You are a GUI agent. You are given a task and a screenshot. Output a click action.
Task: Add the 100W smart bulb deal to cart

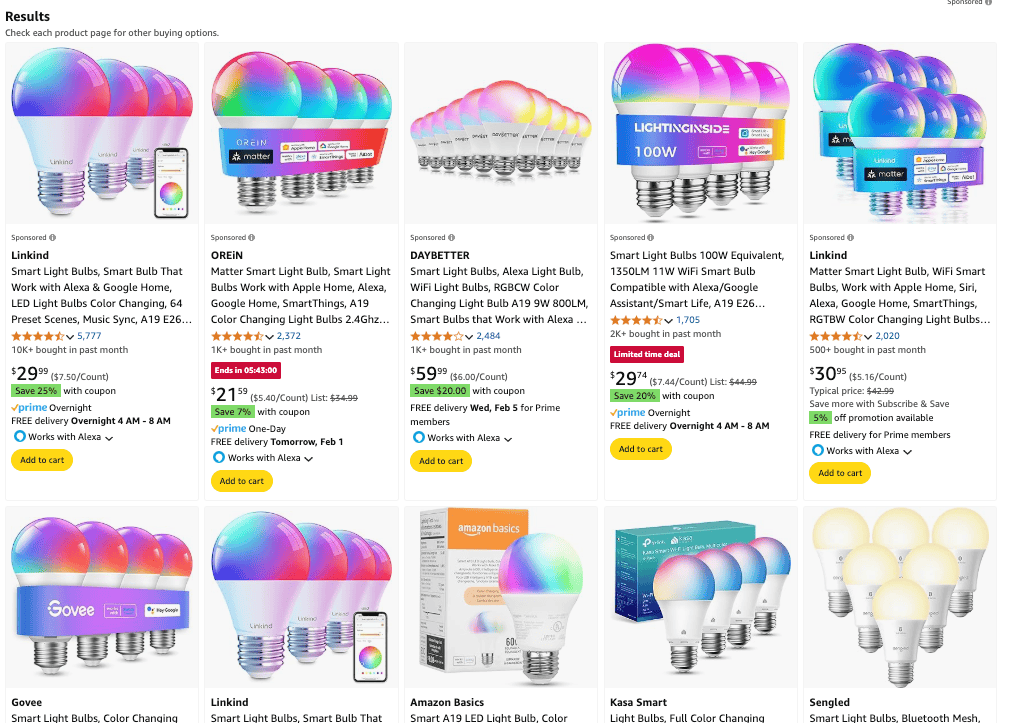(x=640, y=448)
